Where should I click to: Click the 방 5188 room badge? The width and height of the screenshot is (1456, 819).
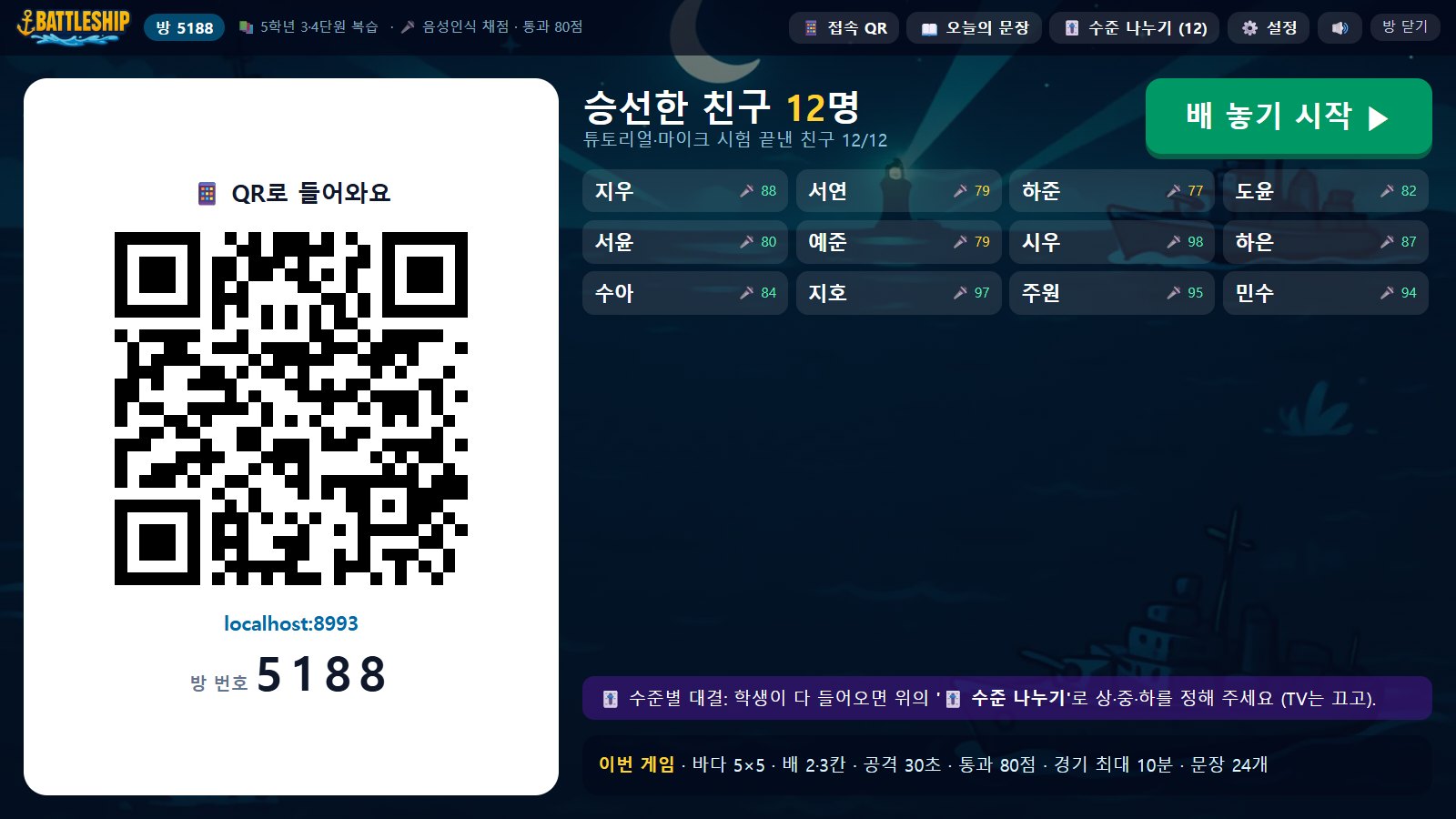[184, 27]
